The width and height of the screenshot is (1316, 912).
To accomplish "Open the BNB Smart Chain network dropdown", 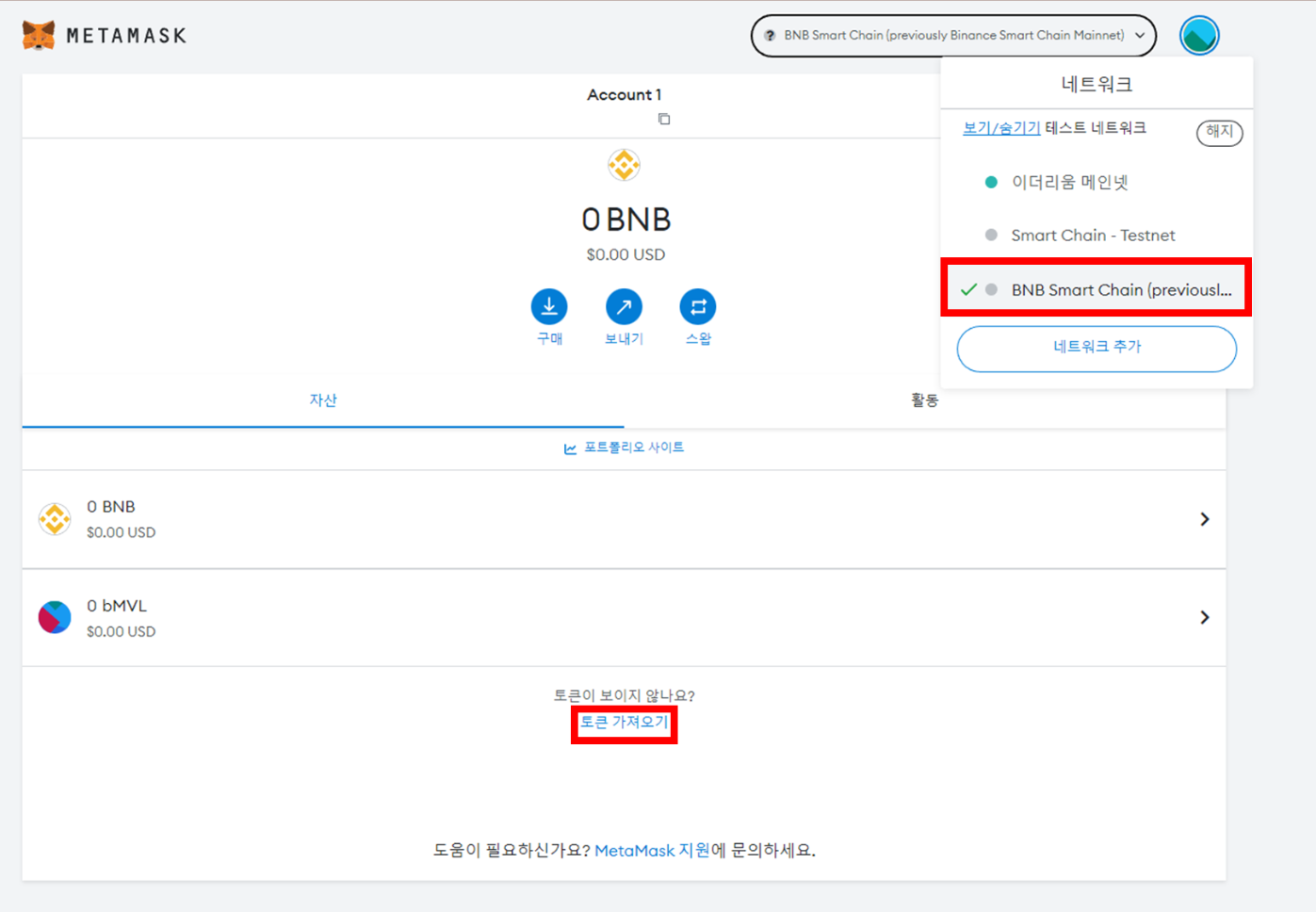I will 953,36.
